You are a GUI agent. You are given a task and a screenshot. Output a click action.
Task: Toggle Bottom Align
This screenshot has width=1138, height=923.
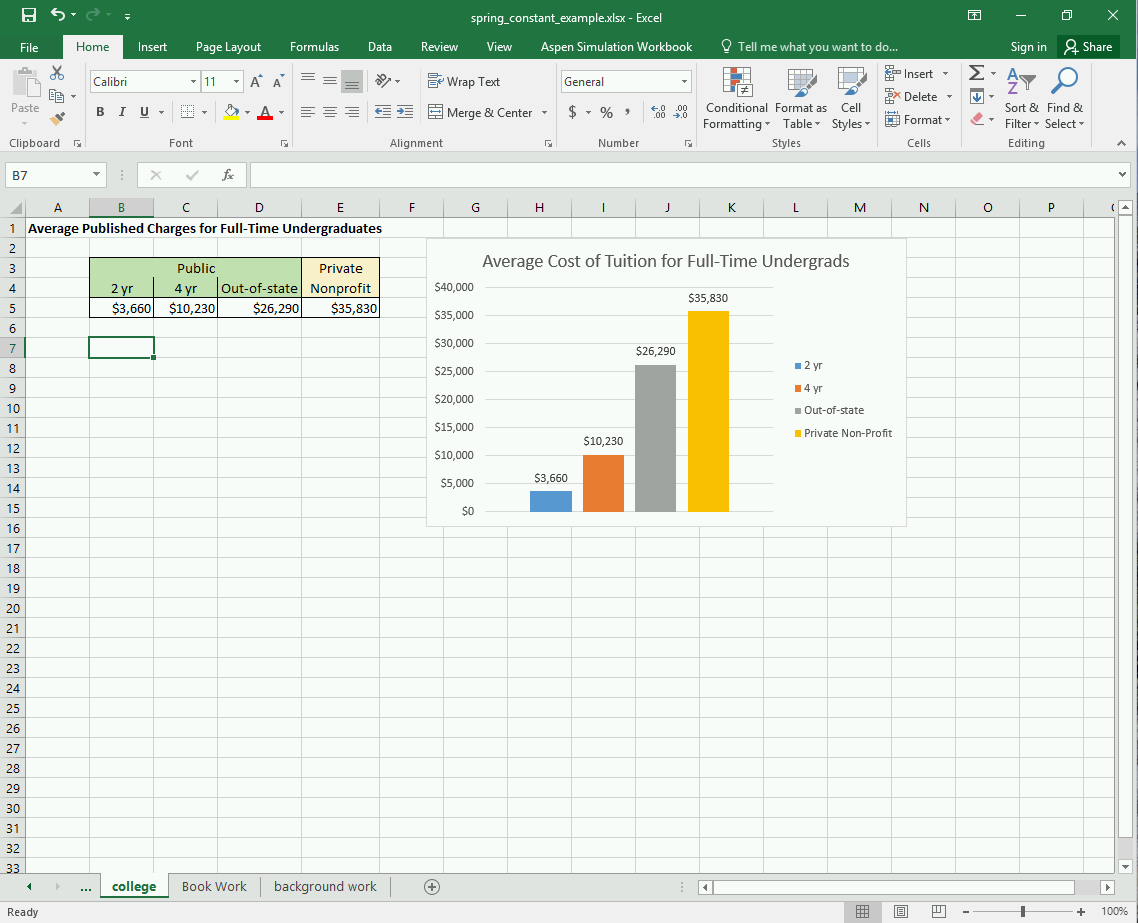click(352, 81)
